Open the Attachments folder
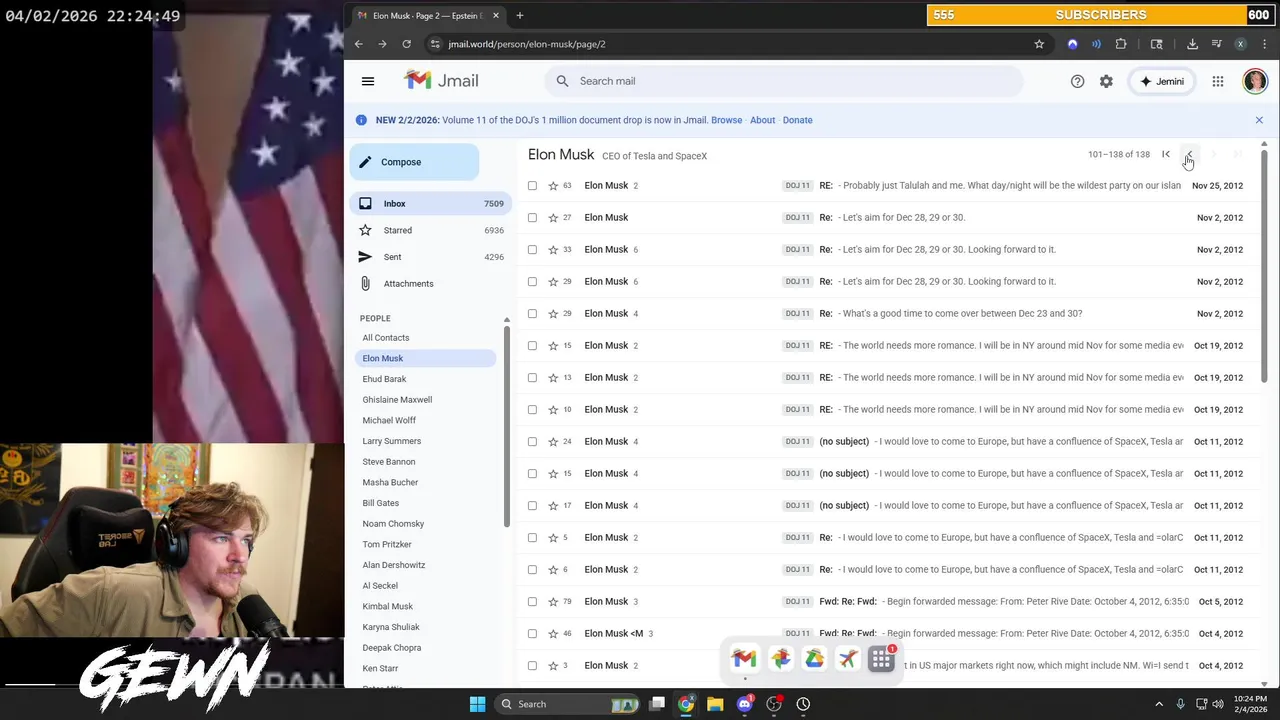The image size is (1280, 720). coord(431,284)
